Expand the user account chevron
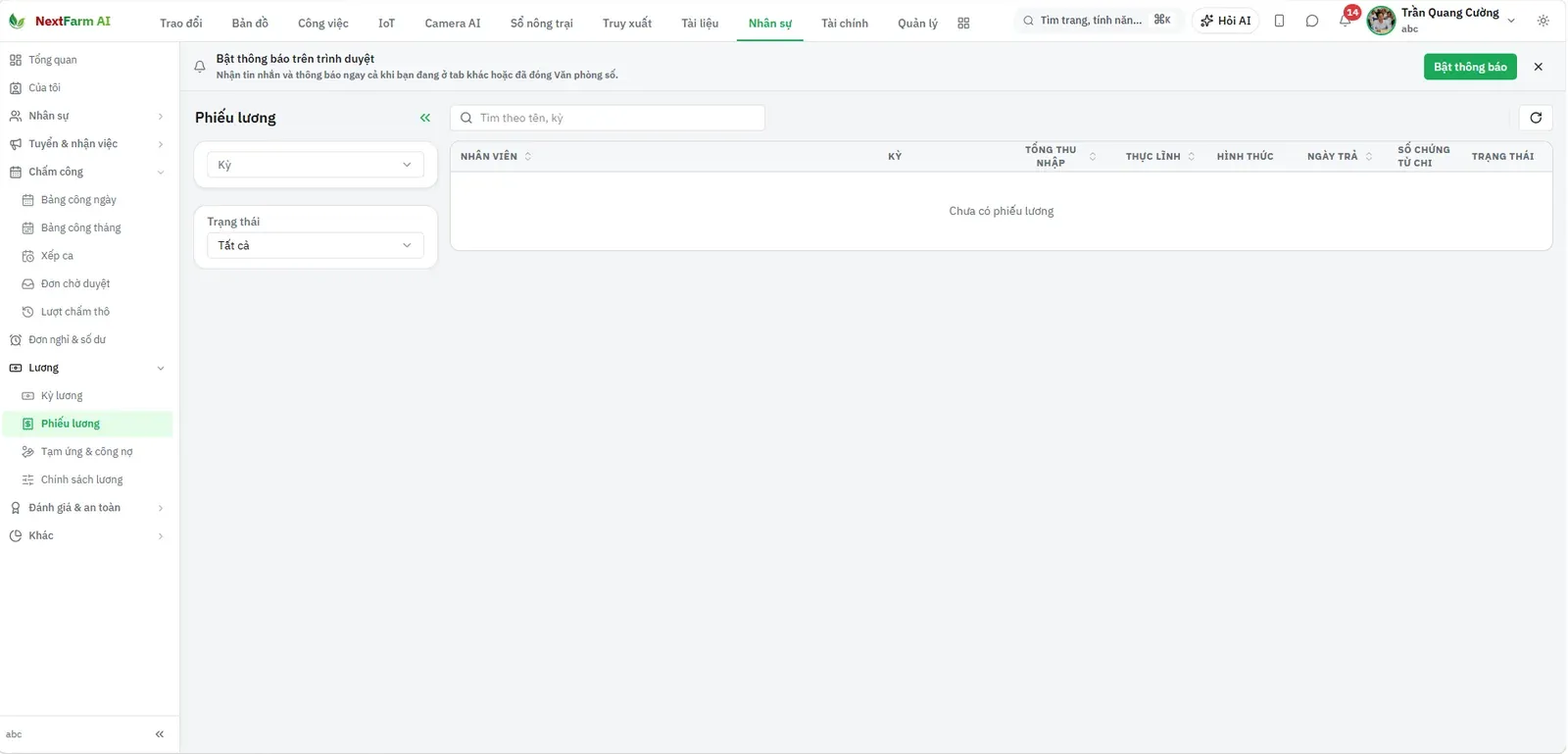Image resolution: width=1568 pixels, height=754 pixels. pos(1511,21)
